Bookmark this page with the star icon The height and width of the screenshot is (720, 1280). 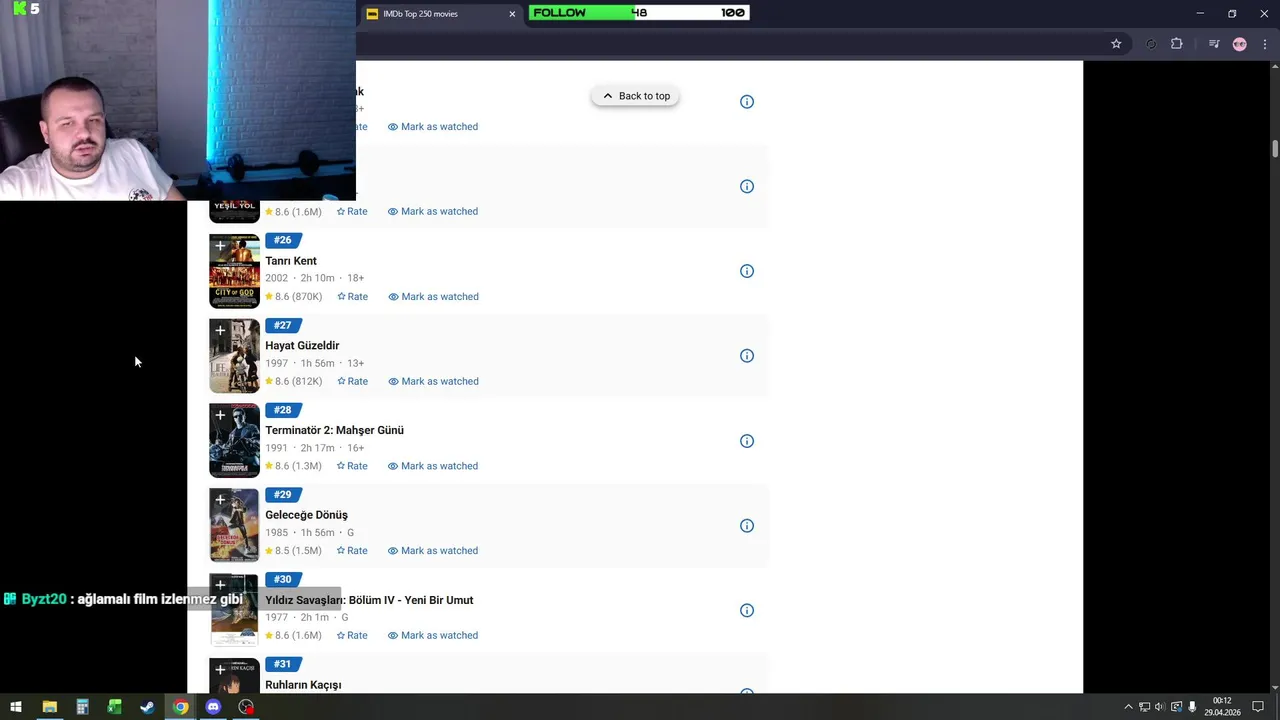(x=1116, y=44)
